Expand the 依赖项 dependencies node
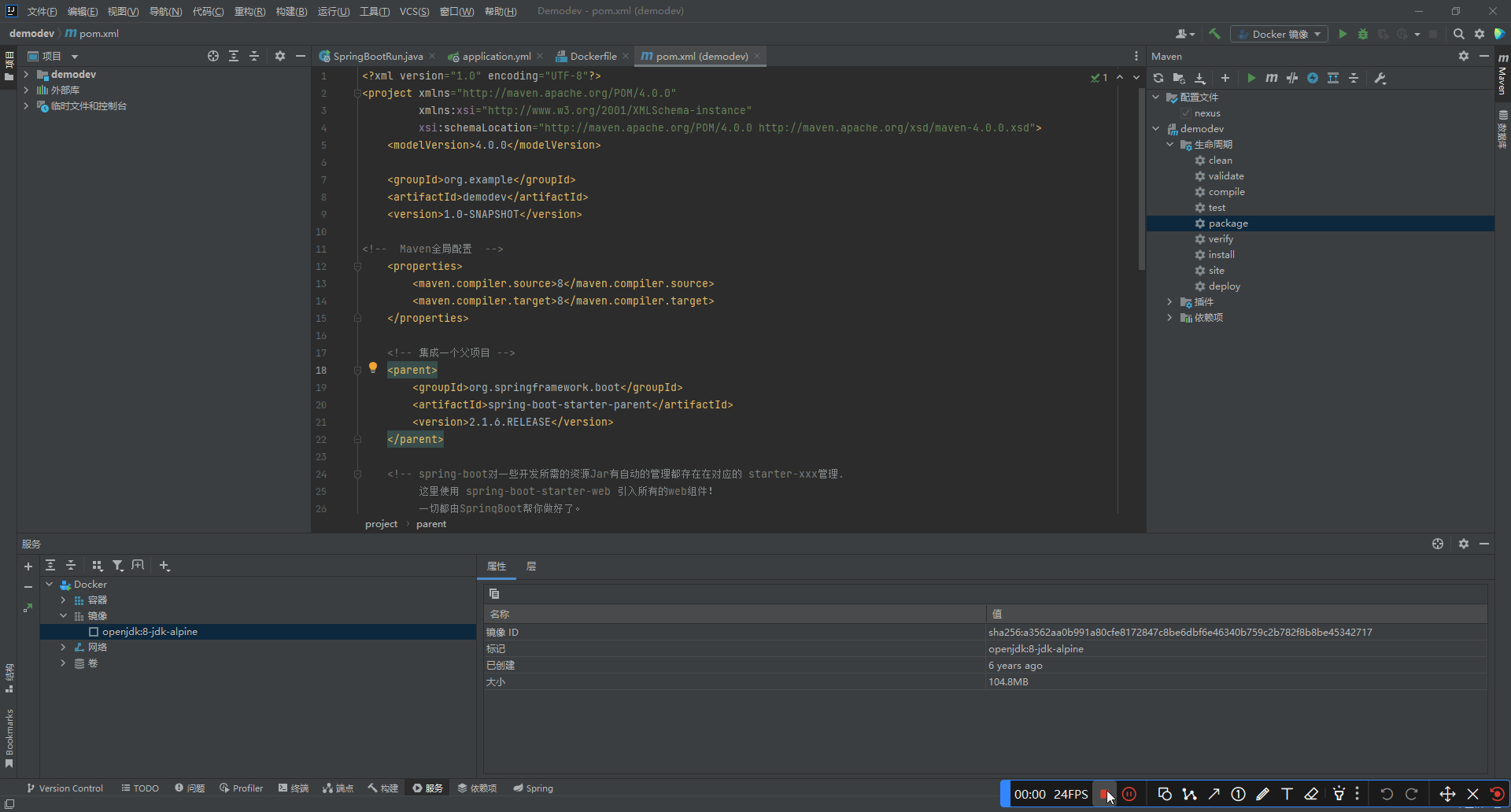Image resolution: width=1511 pixels, height=812 pixels. 1170,318
